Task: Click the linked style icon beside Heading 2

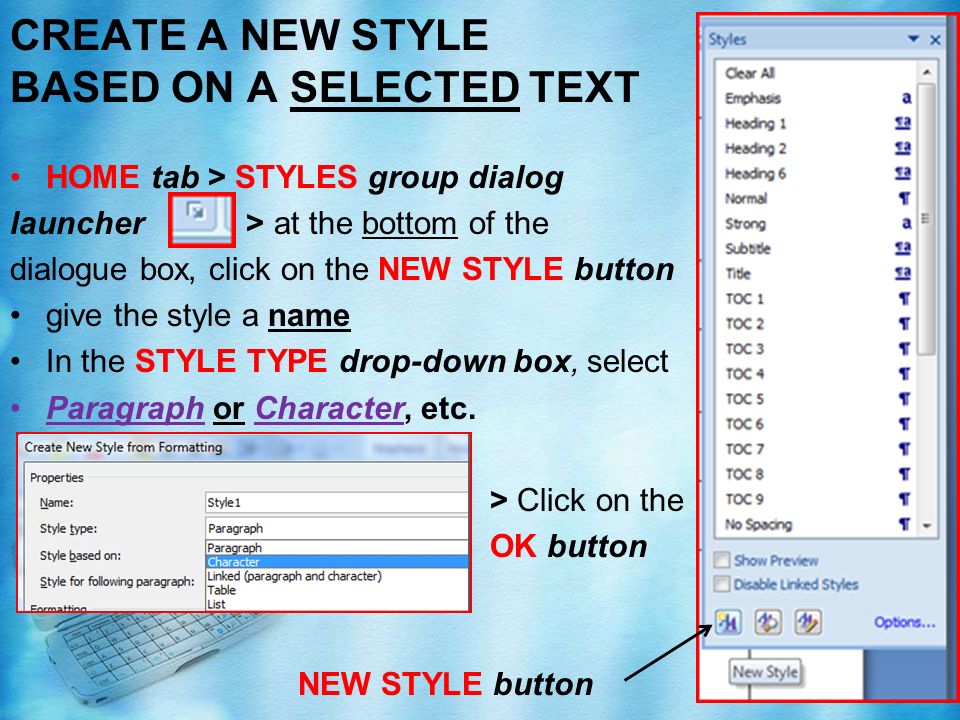Action: pos(903,148)
